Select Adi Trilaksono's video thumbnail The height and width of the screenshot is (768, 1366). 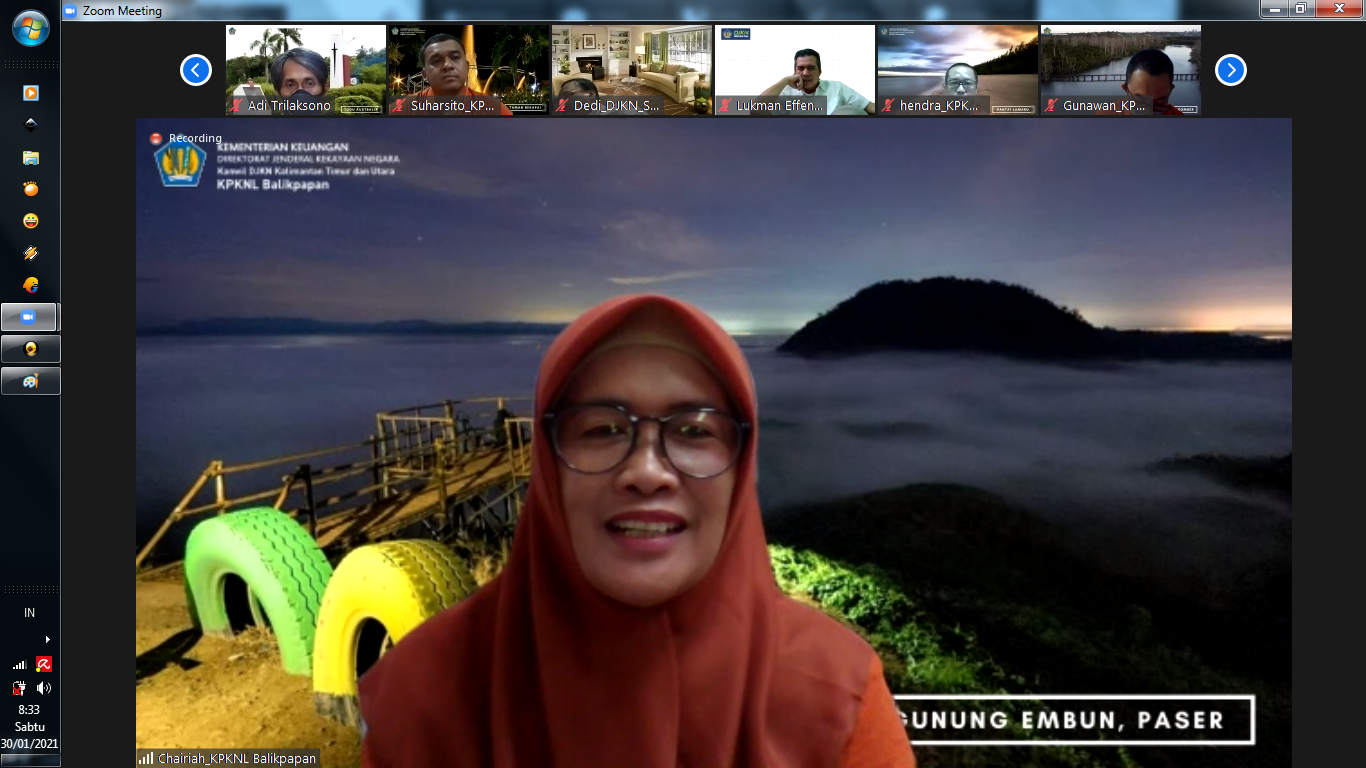click(x=306, y=70)
